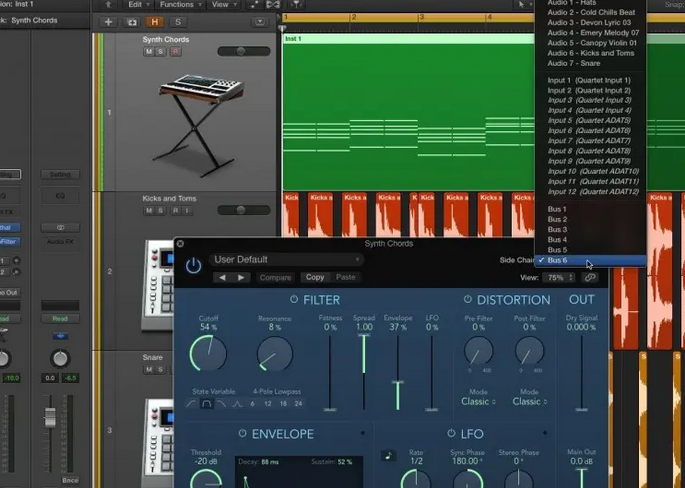Record-enable the Synth Chords track
This screenshot has height=488, width=685.
[x=176, y=52]
